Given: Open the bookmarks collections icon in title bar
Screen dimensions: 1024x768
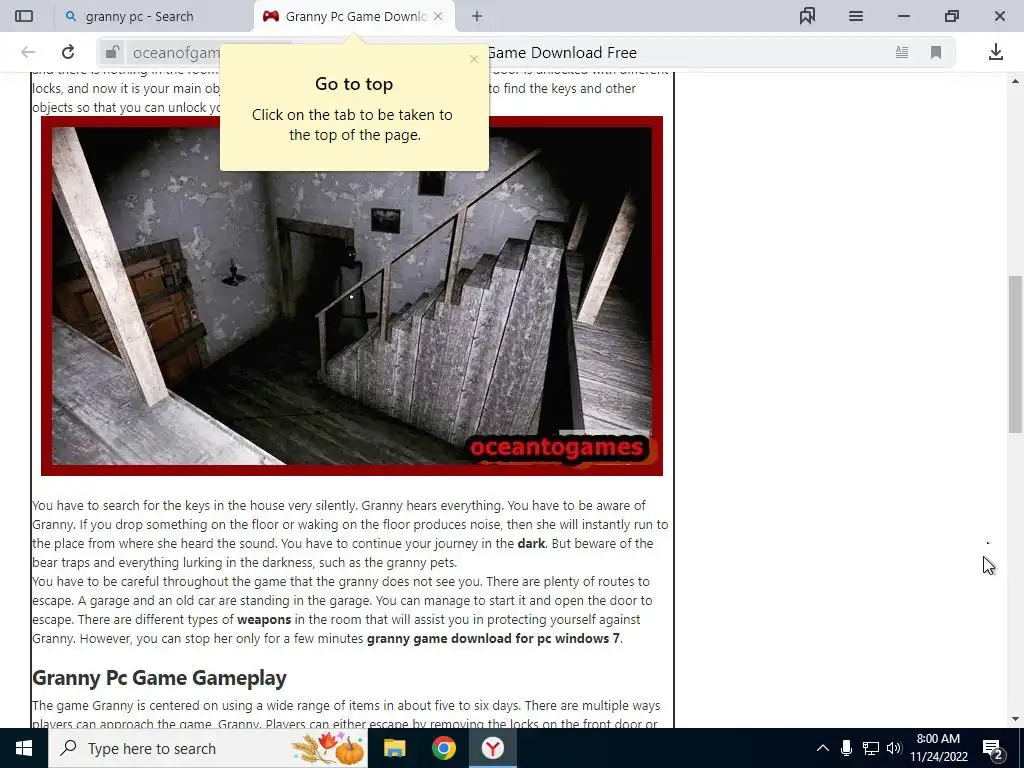Looking at the screenshot, I should coord(807,16).
